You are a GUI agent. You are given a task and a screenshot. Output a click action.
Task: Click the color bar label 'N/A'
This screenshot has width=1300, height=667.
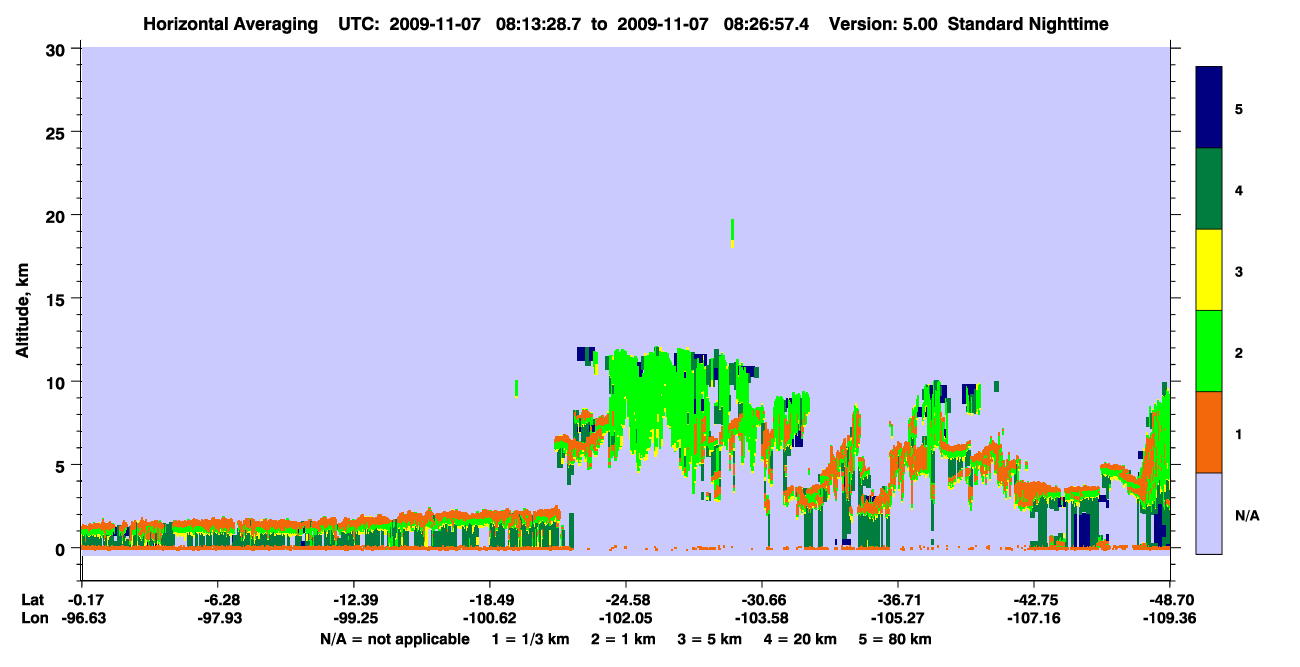pos(1246,515)
